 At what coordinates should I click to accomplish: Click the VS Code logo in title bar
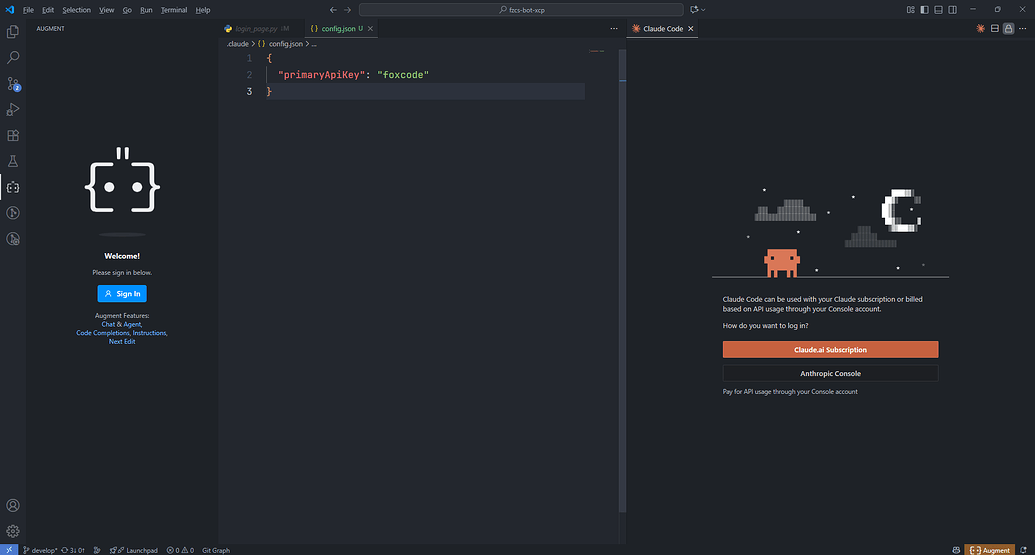[x=9, y=10]
